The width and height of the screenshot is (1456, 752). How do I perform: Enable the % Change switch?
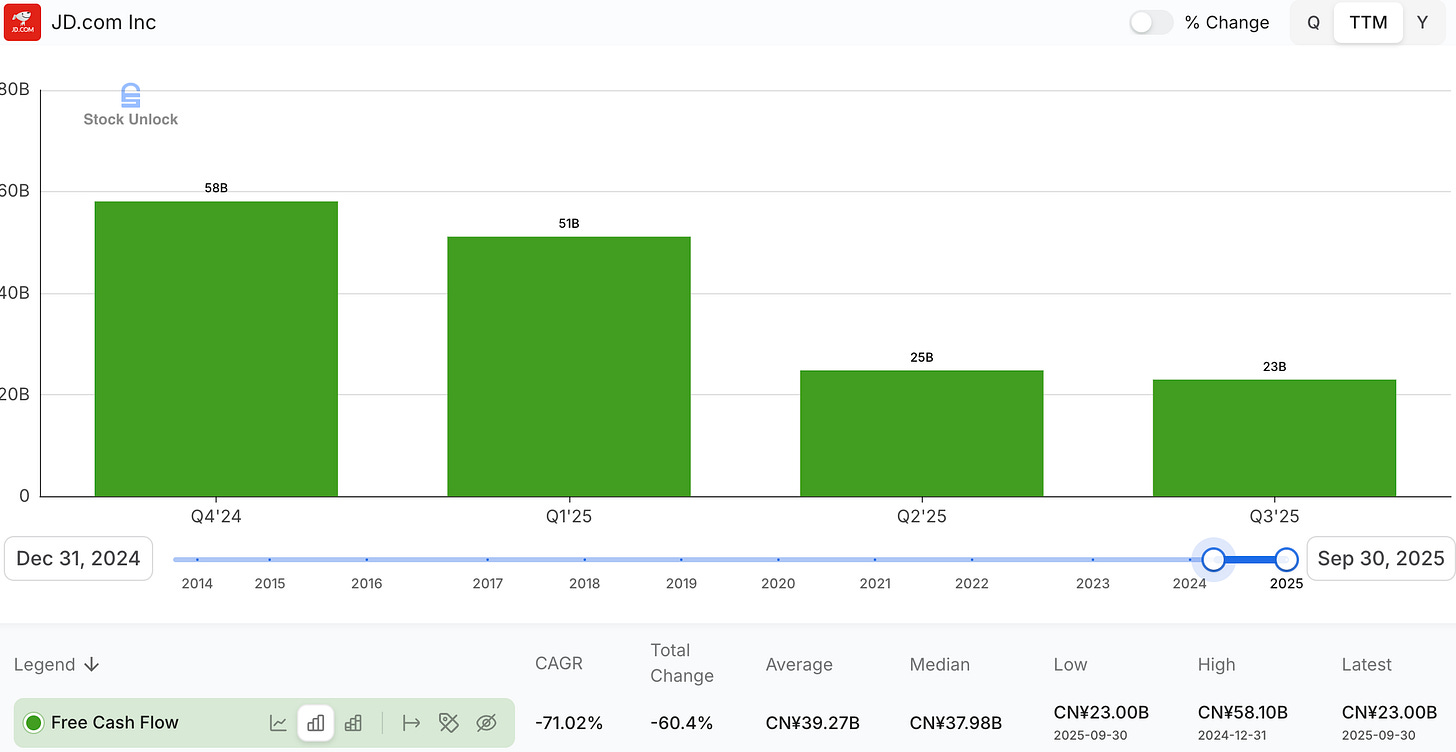pyautogui.click(x=1150, y=22)
